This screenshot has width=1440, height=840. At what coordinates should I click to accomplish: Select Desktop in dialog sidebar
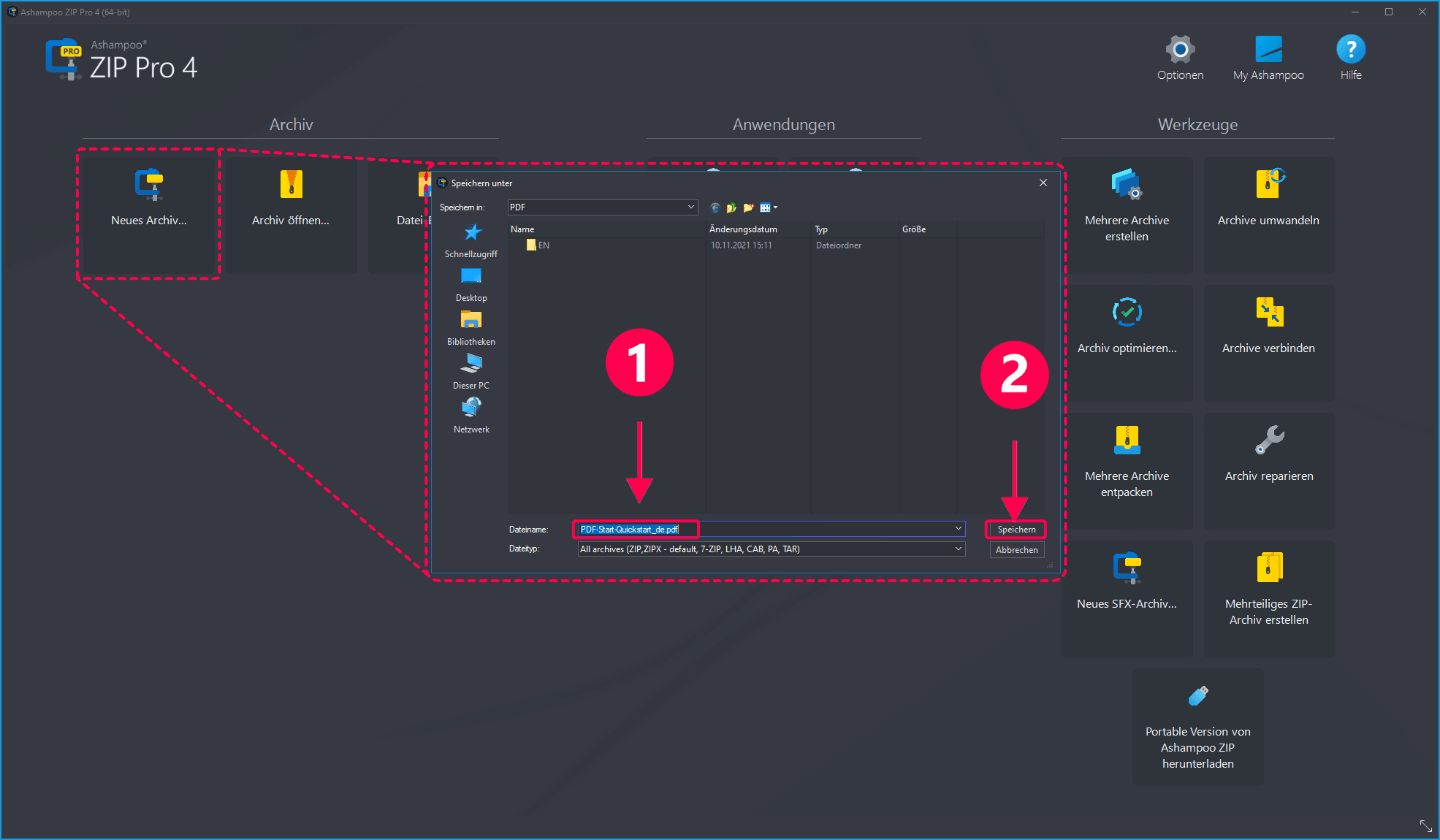[471, 285]
